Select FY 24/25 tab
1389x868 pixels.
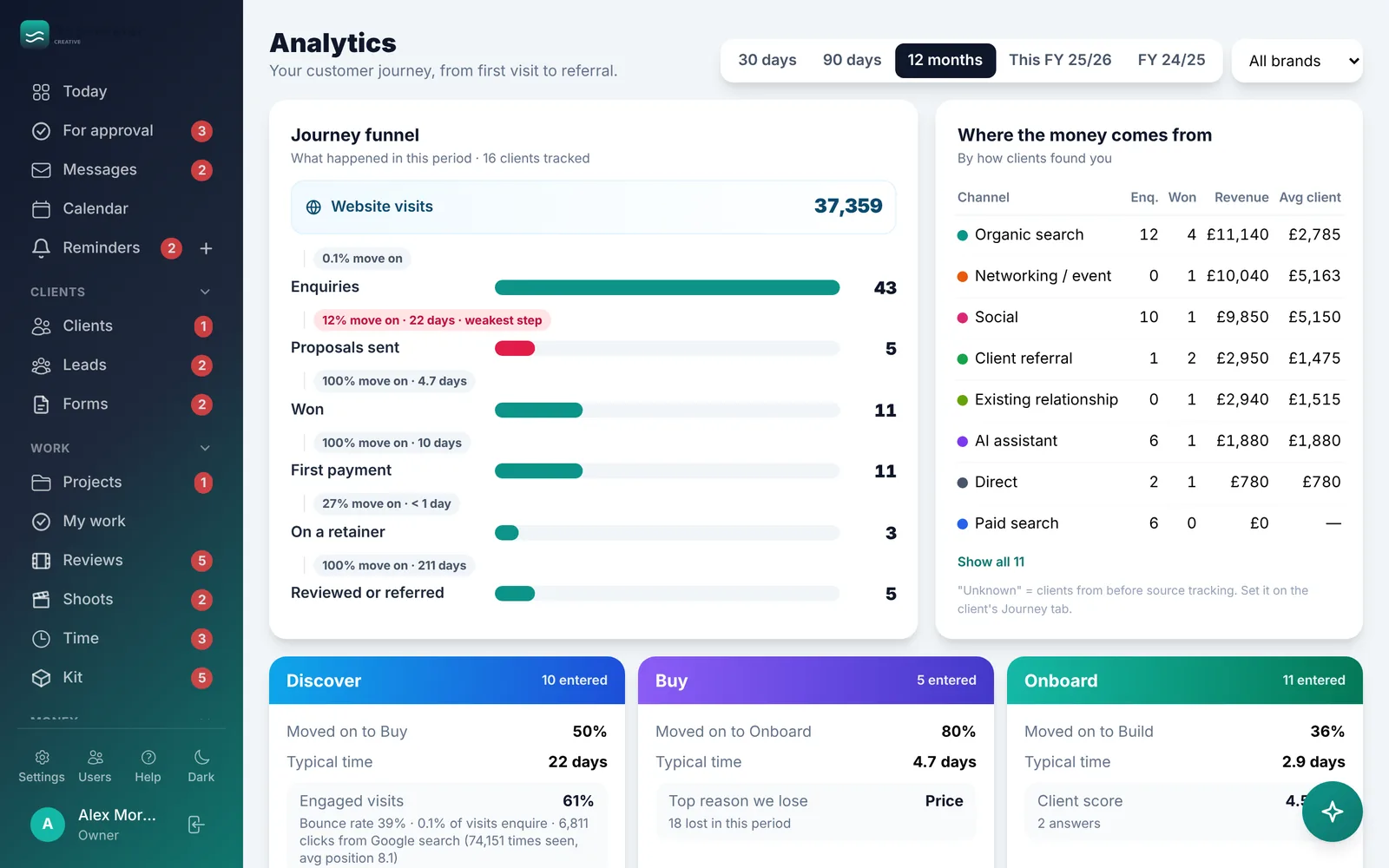(x=1171, y=60)
